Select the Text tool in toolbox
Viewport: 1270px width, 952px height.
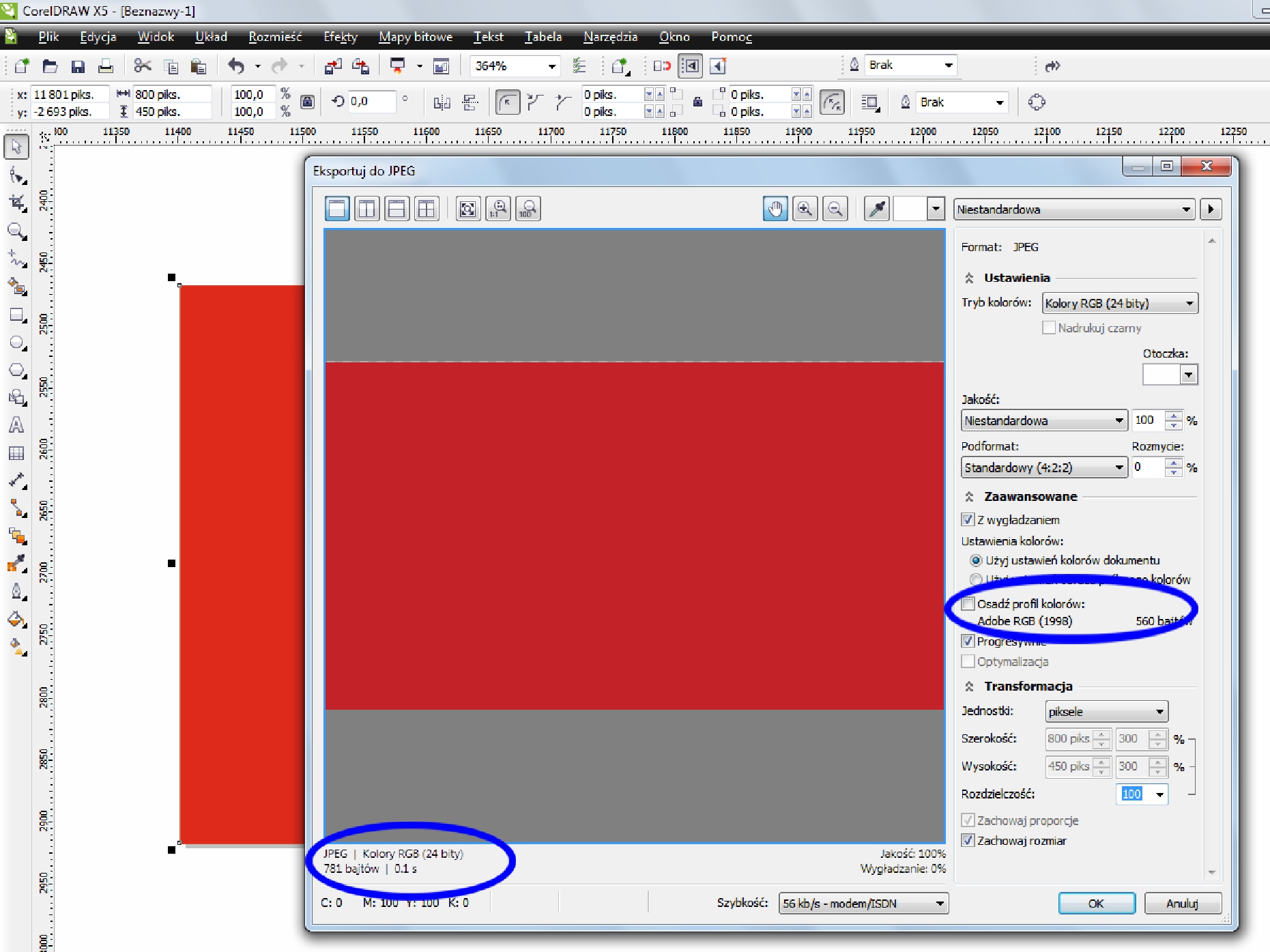coord(16,425)
